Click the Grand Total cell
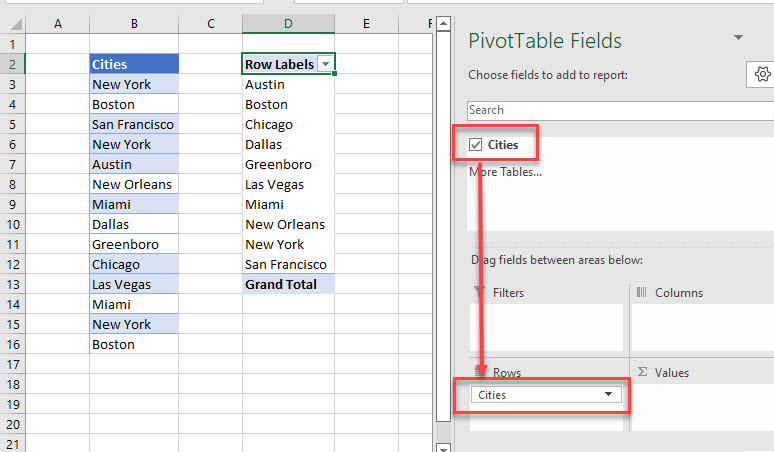 (281, 284)
